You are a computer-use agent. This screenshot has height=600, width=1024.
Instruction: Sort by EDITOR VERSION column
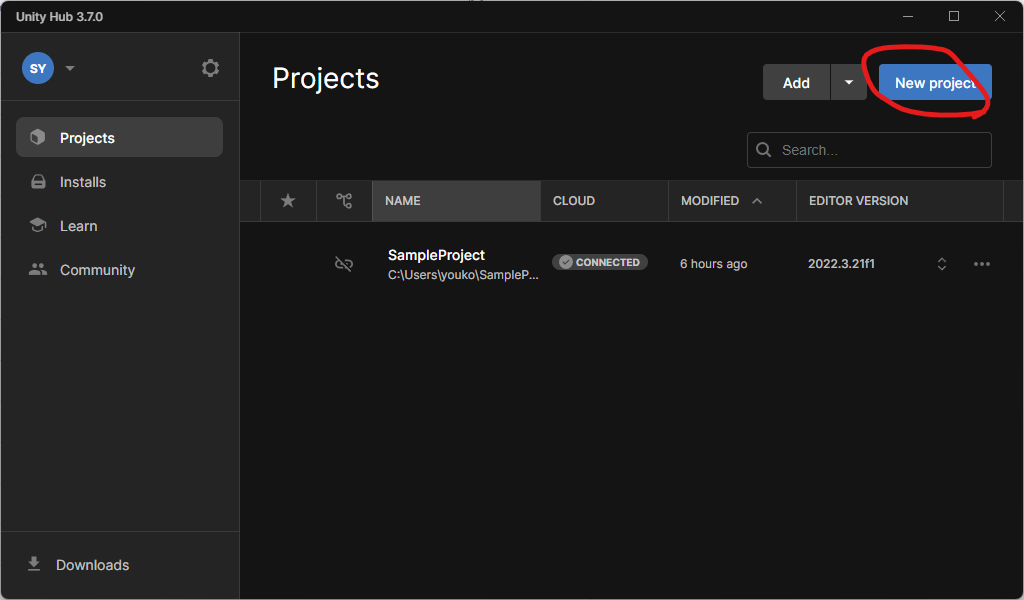click(900, 200)
